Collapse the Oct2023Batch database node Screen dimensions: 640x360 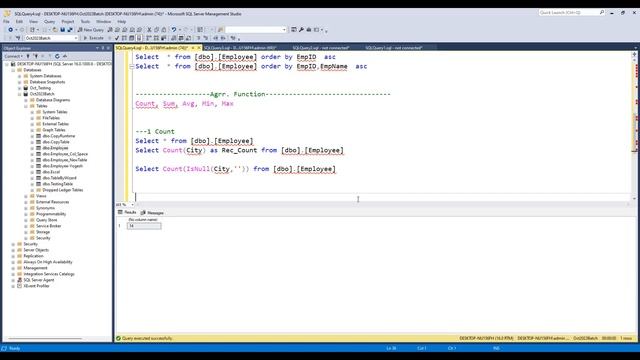point(19,94)
